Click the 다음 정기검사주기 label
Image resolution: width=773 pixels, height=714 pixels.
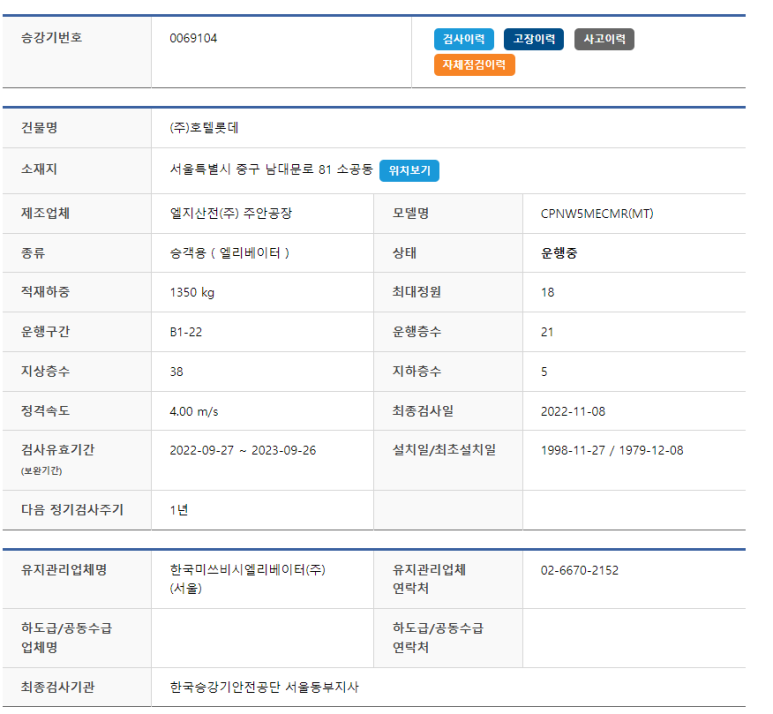coord(72,510)
